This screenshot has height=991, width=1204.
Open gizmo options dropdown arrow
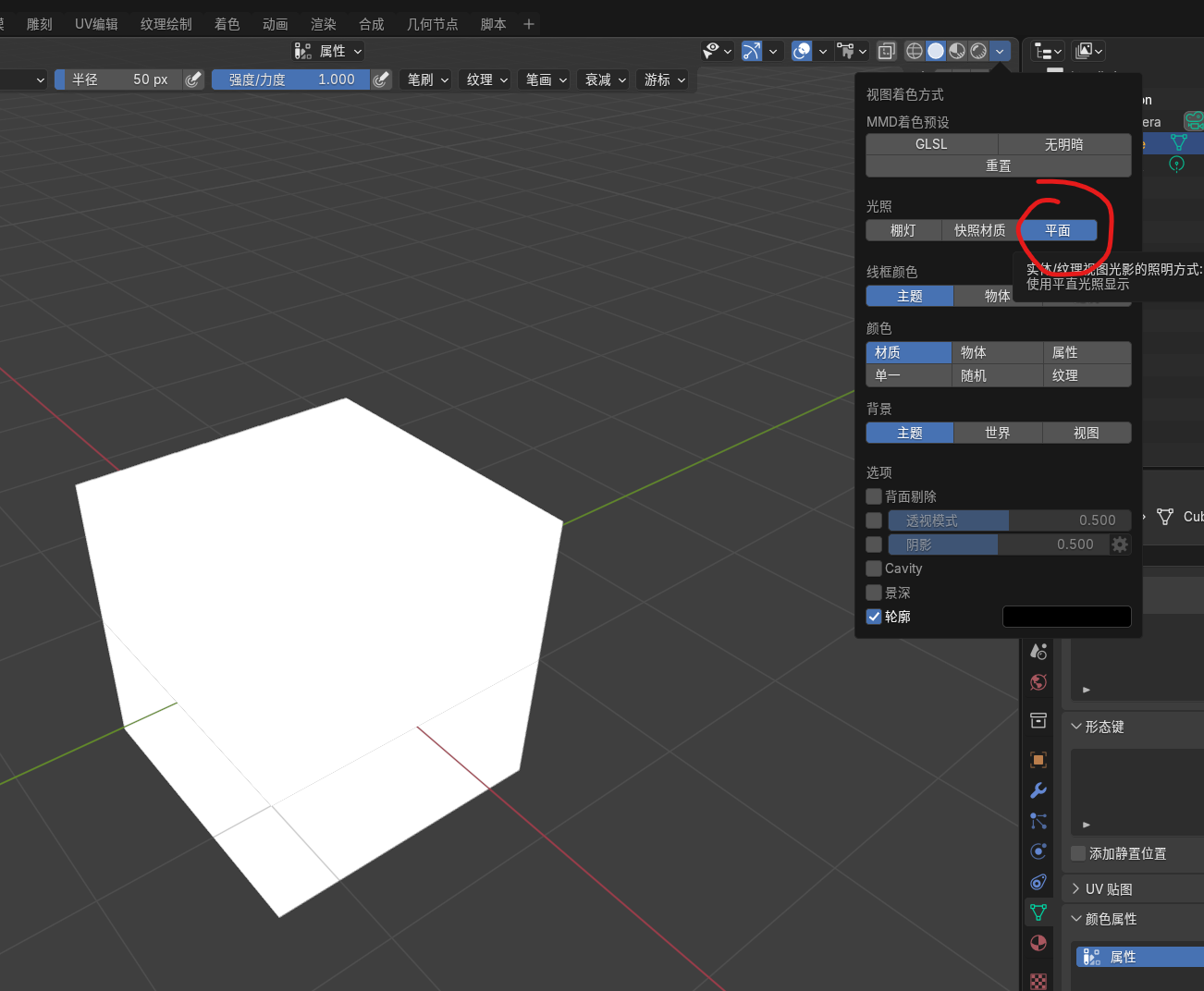click(x=773, y=51)
